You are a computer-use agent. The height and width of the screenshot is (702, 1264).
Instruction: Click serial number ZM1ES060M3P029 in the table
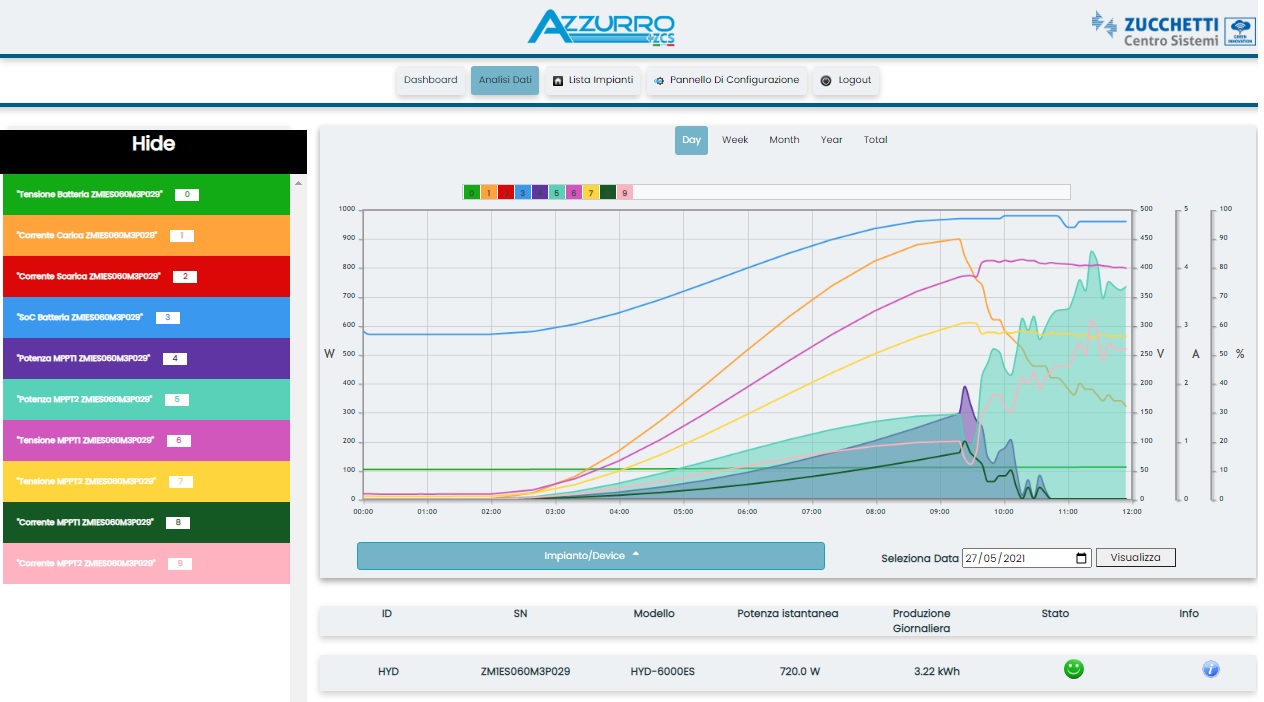(x=525, y=672)
